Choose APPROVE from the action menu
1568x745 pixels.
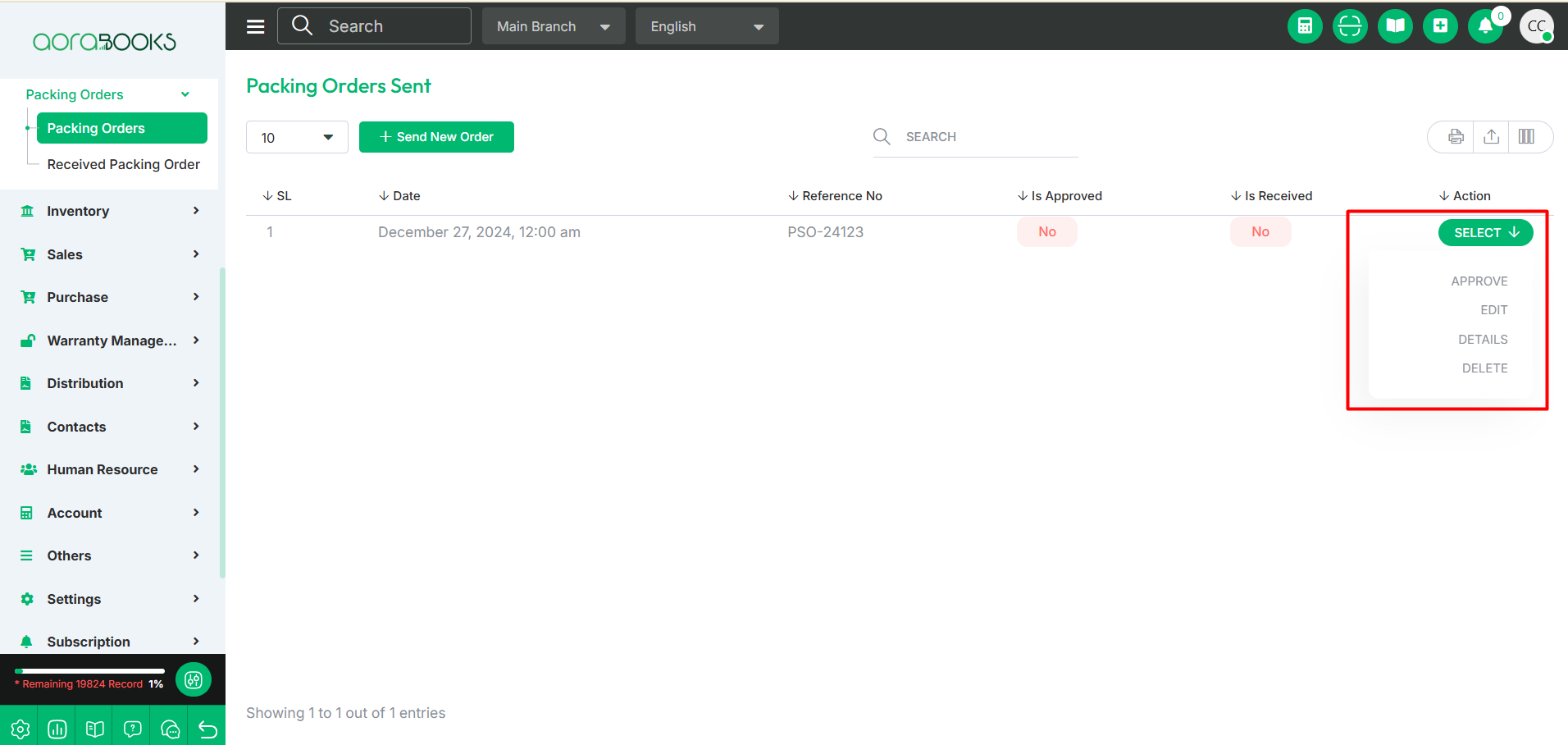tap(1479, 281)
